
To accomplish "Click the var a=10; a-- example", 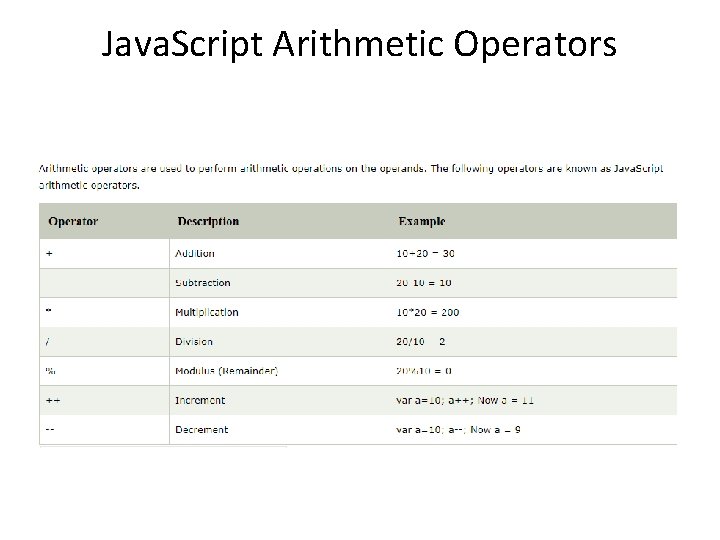I will click(458, 430).
